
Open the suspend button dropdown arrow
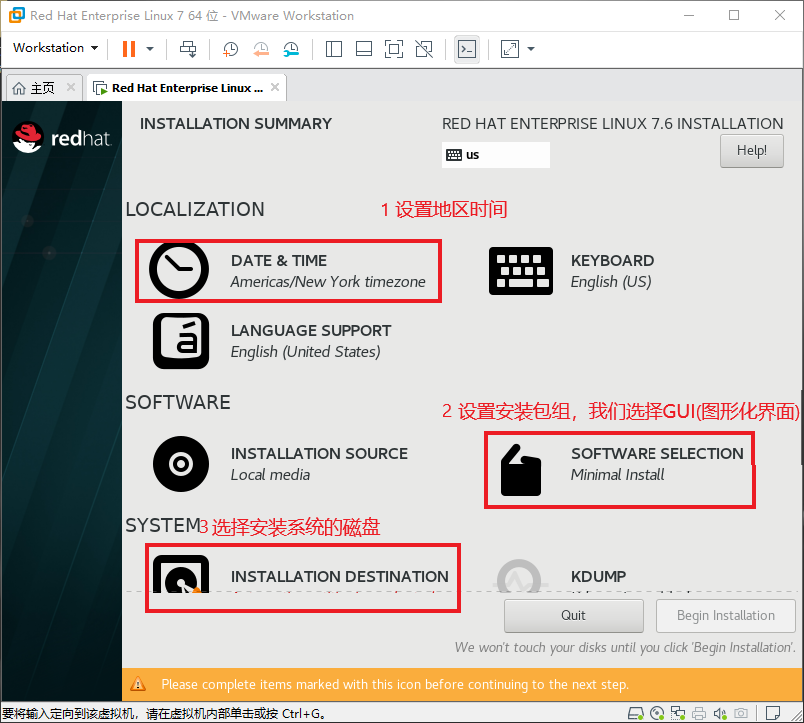tap(149, 49)
